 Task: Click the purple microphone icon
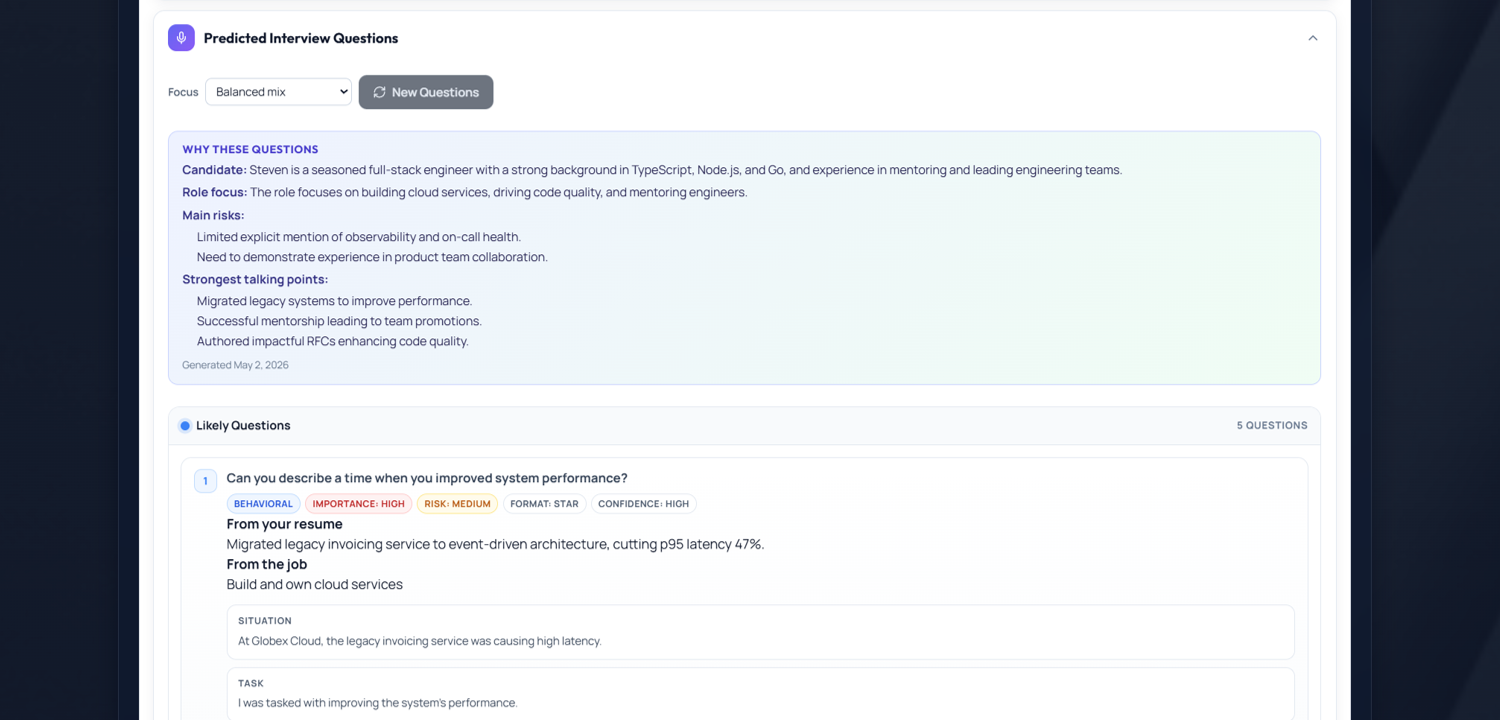click(181, 38)
